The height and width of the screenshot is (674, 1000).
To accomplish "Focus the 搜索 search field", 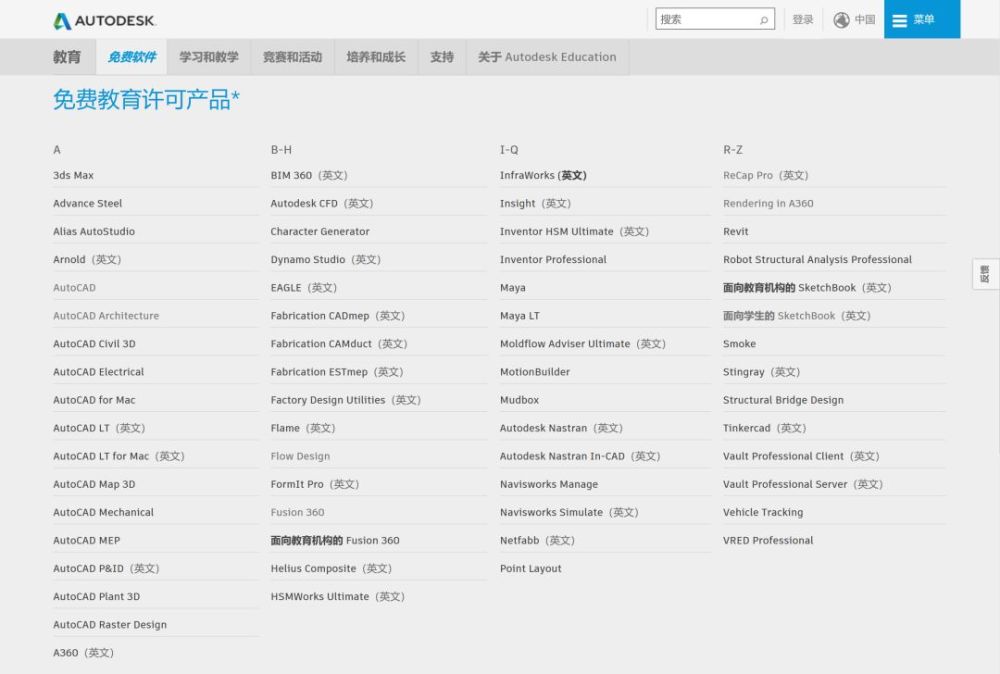I will pos(715,19).
